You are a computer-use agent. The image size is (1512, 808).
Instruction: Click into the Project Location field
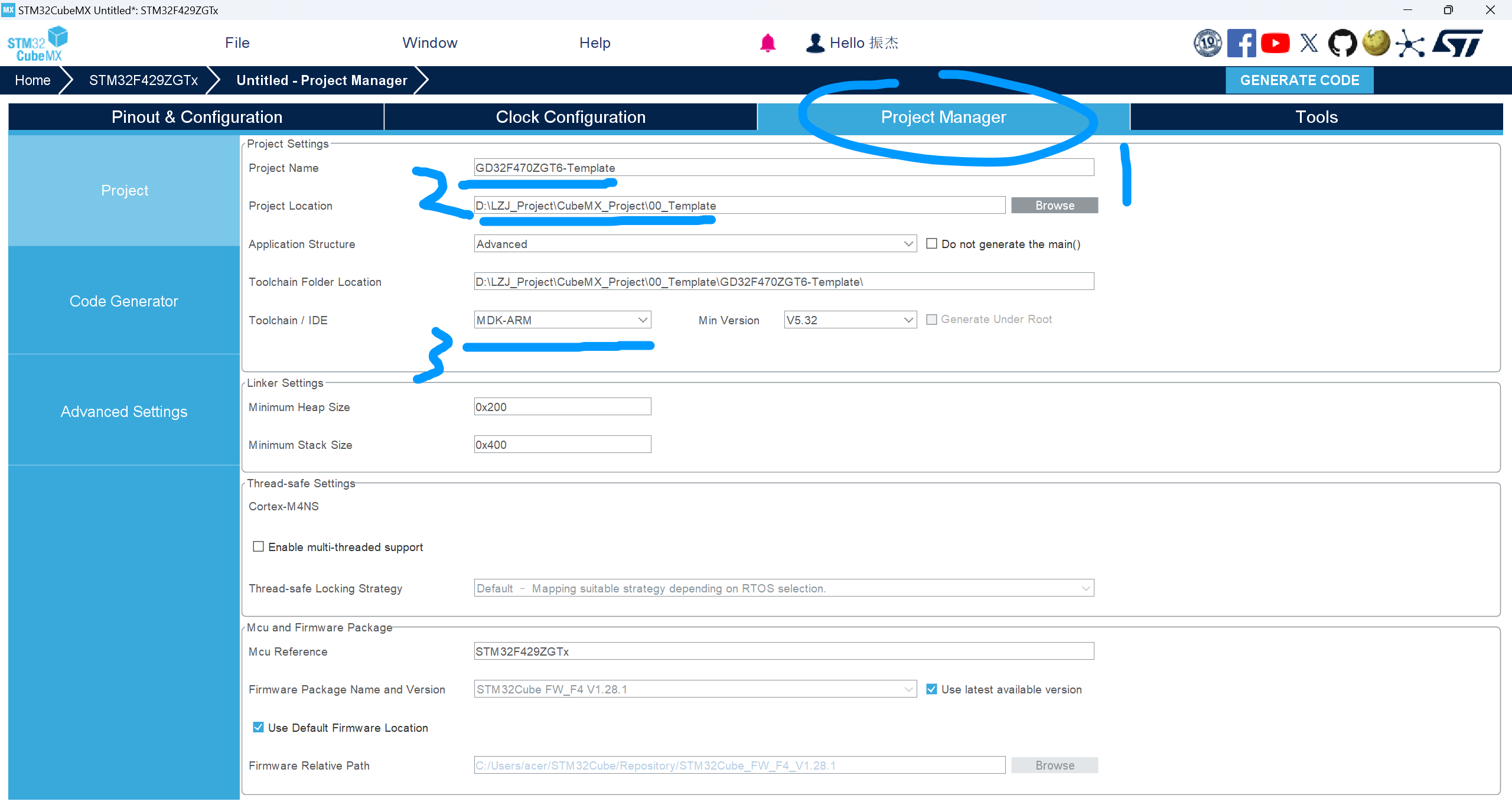point(739,206)
